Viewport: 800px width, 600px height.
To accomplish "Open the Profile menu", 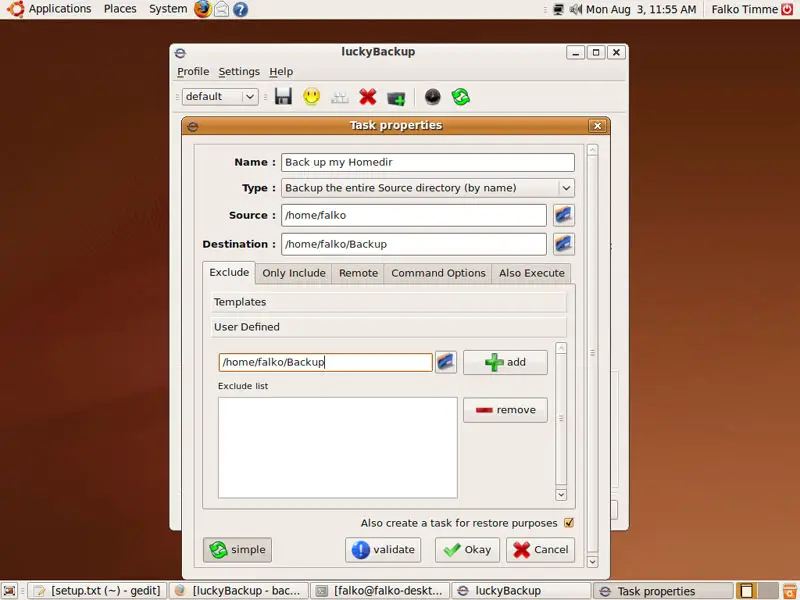I will click(193, 71).
